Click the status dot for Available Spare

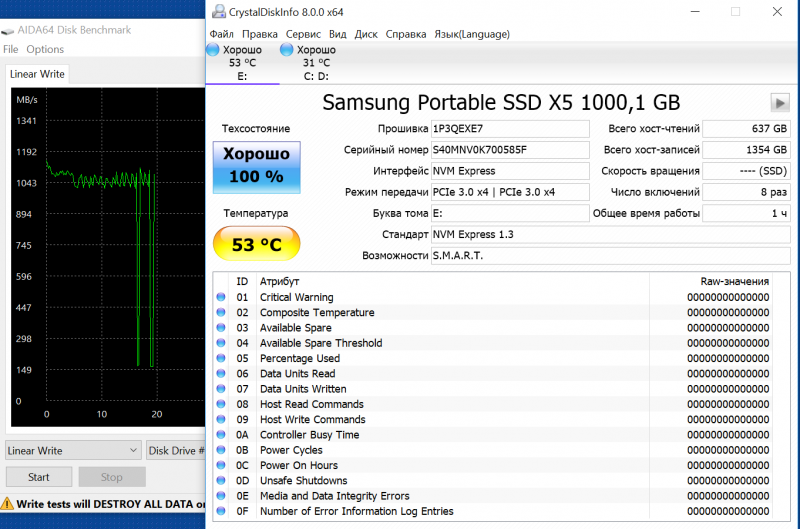click(221, 328)
